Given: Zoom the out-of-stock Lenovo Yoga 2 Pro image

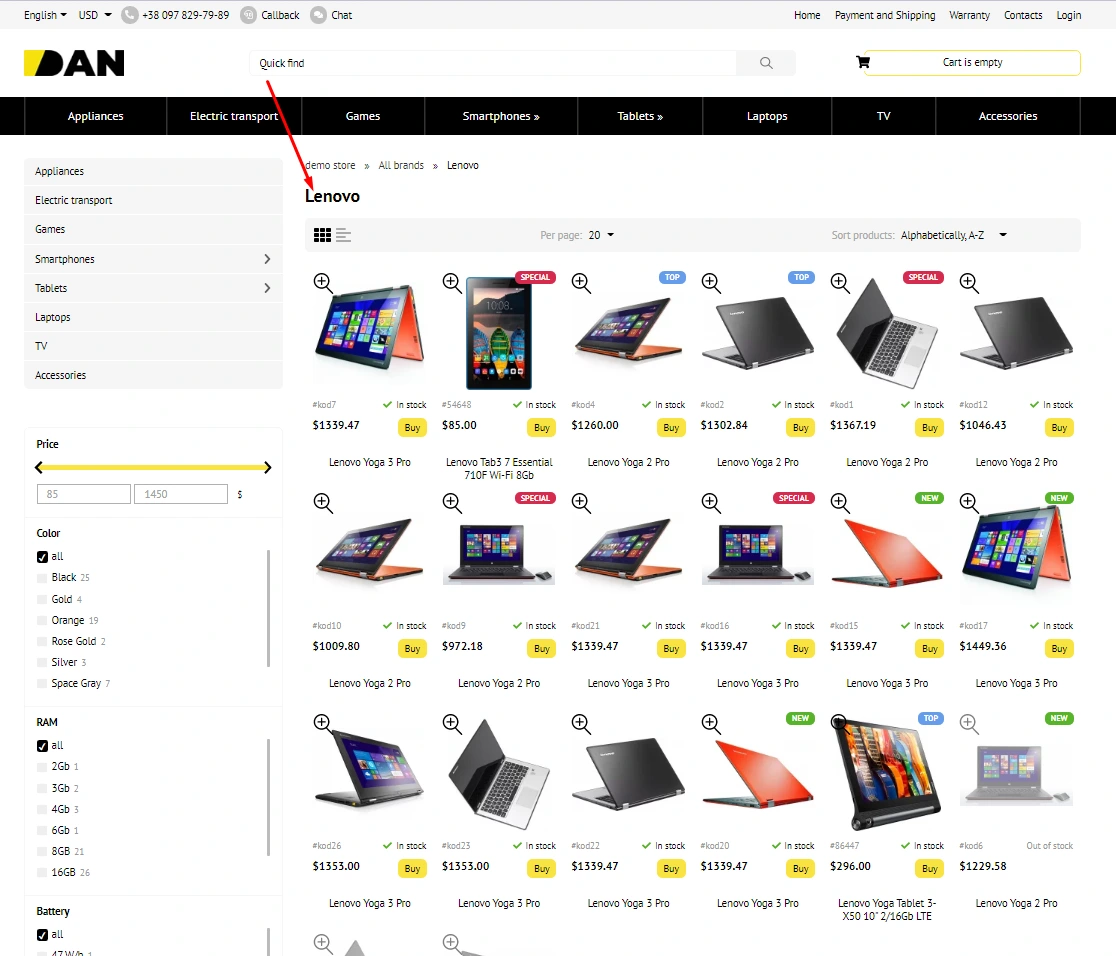Looking at the screenshot, I should tap(968, 722).
